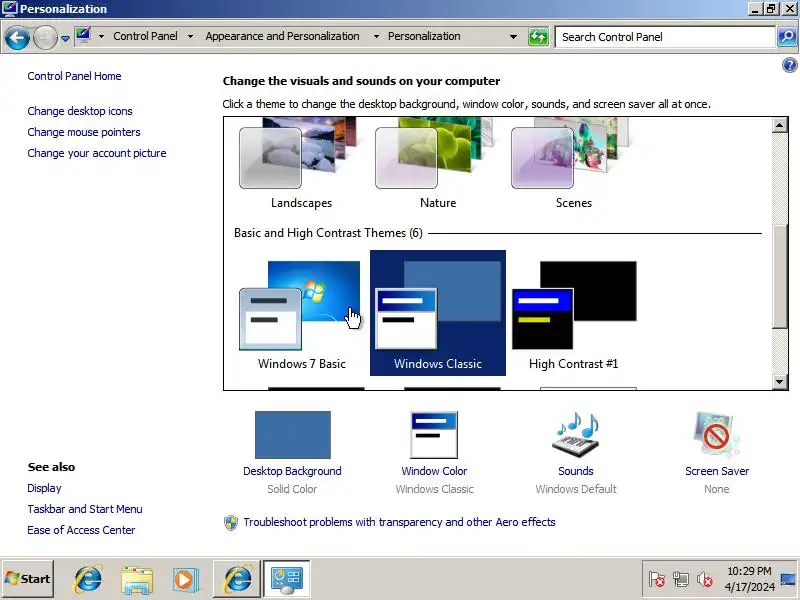Viewport: 800px width, 600px height.
Task: Focus the Search Control Panel field
Action: click(x=665, y=37)
